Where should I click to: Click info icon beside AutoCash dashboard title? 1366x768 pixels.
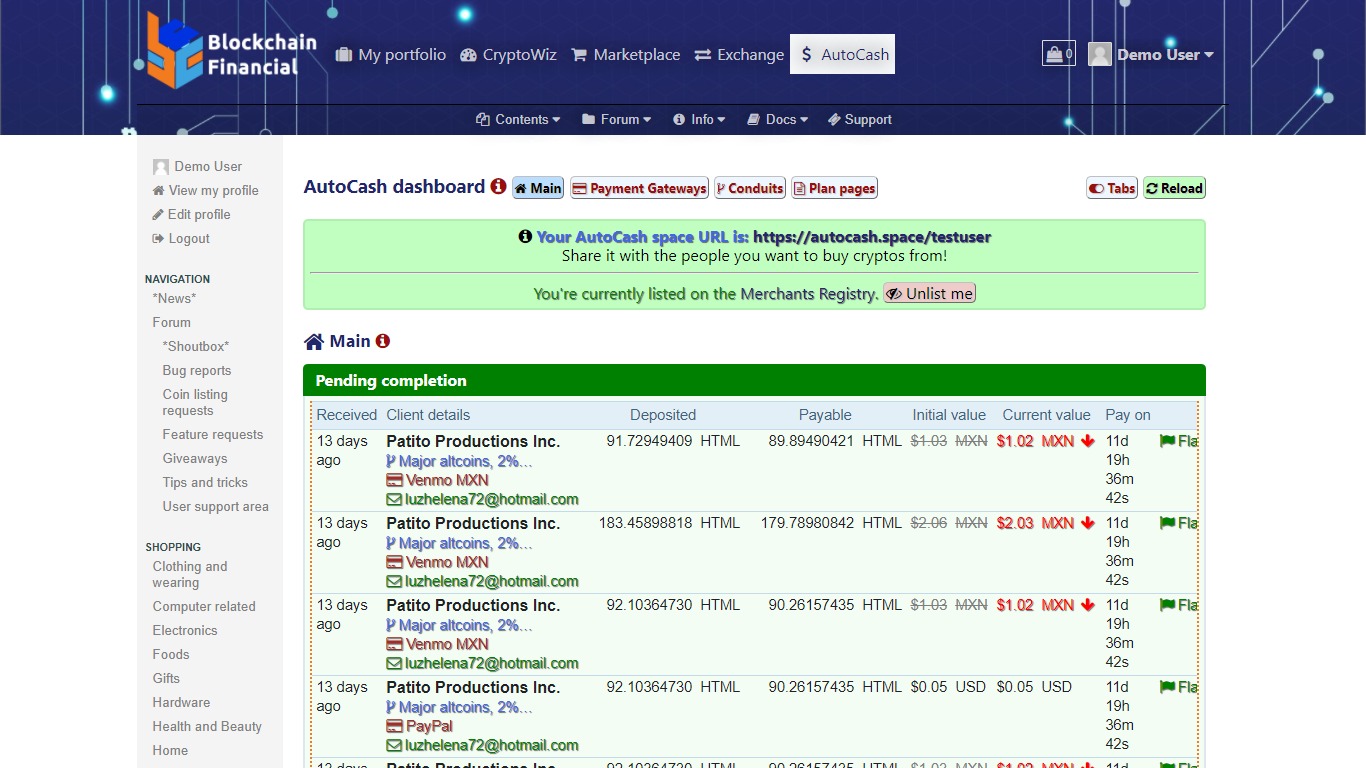pos(498,186)
